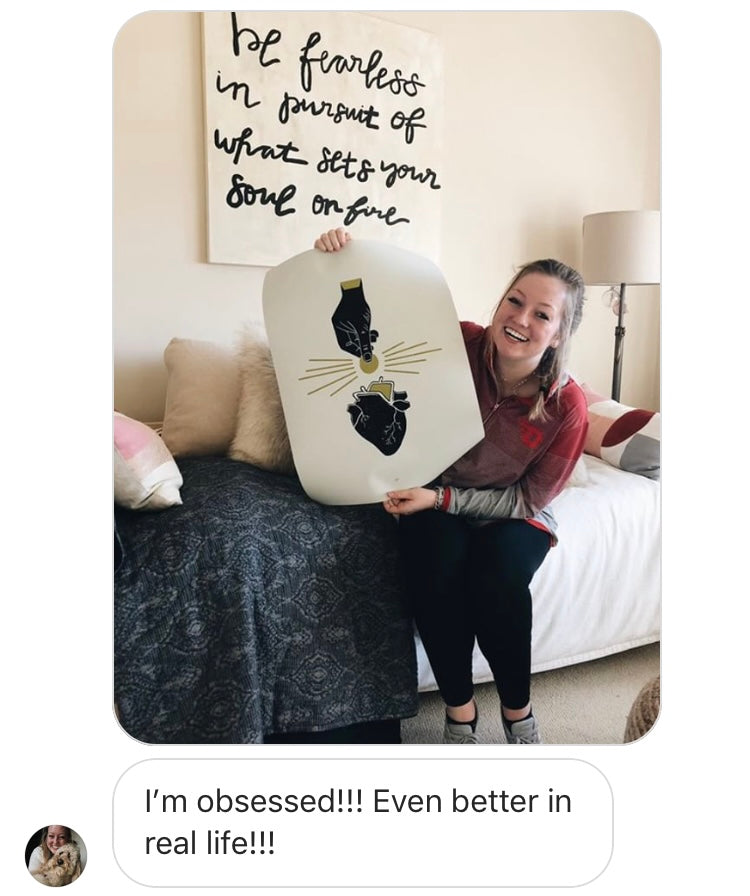This screenshot has width=750, height=896.
Task: Select the floor lamp shade
Action: [621, 247]
